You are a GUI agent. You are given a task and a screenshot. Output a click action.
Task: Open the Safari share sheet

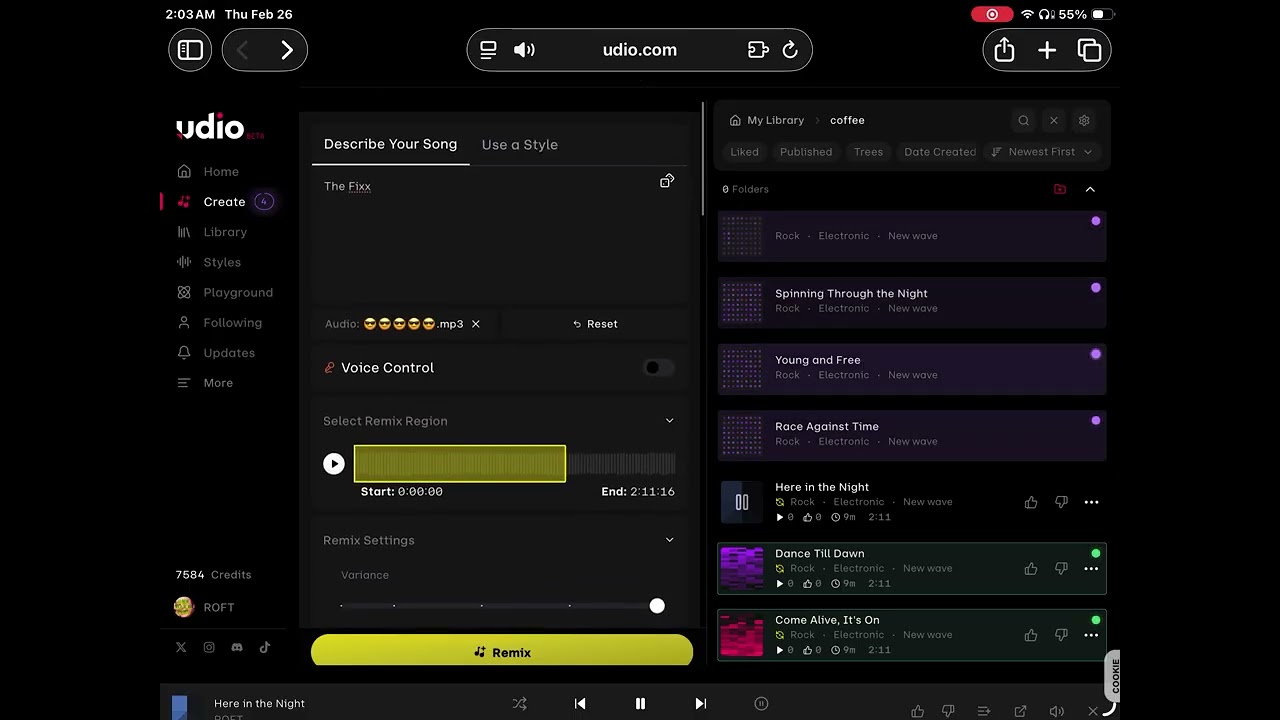pos(1004,50)
